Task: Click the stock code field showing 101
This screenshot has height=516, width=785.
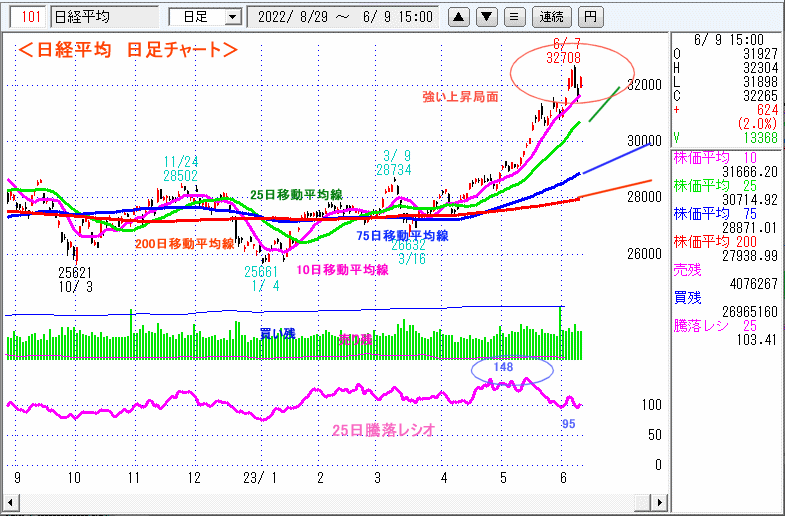Action: click(30, 17)
